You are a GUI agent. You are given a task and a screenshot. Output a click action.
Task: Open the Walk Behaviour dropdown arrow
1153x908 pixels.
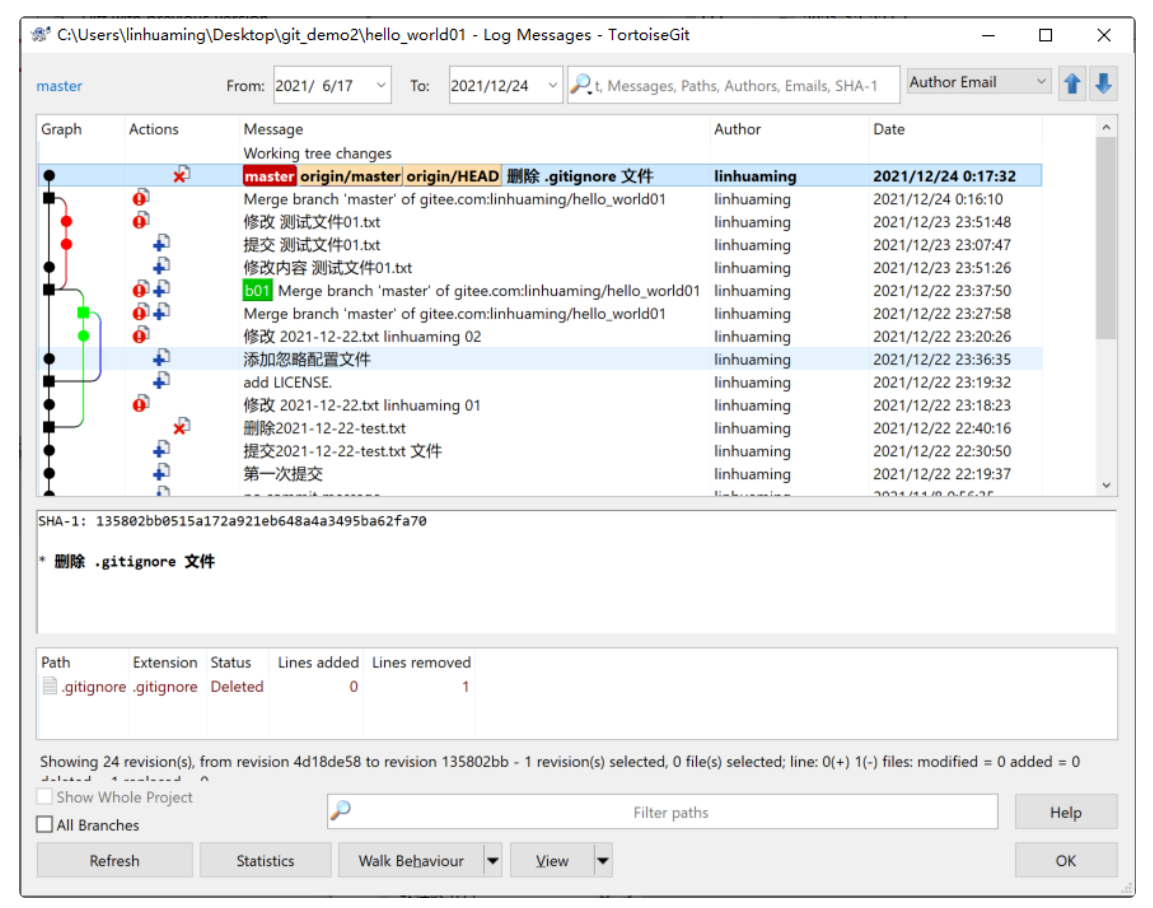pos(493,859)
